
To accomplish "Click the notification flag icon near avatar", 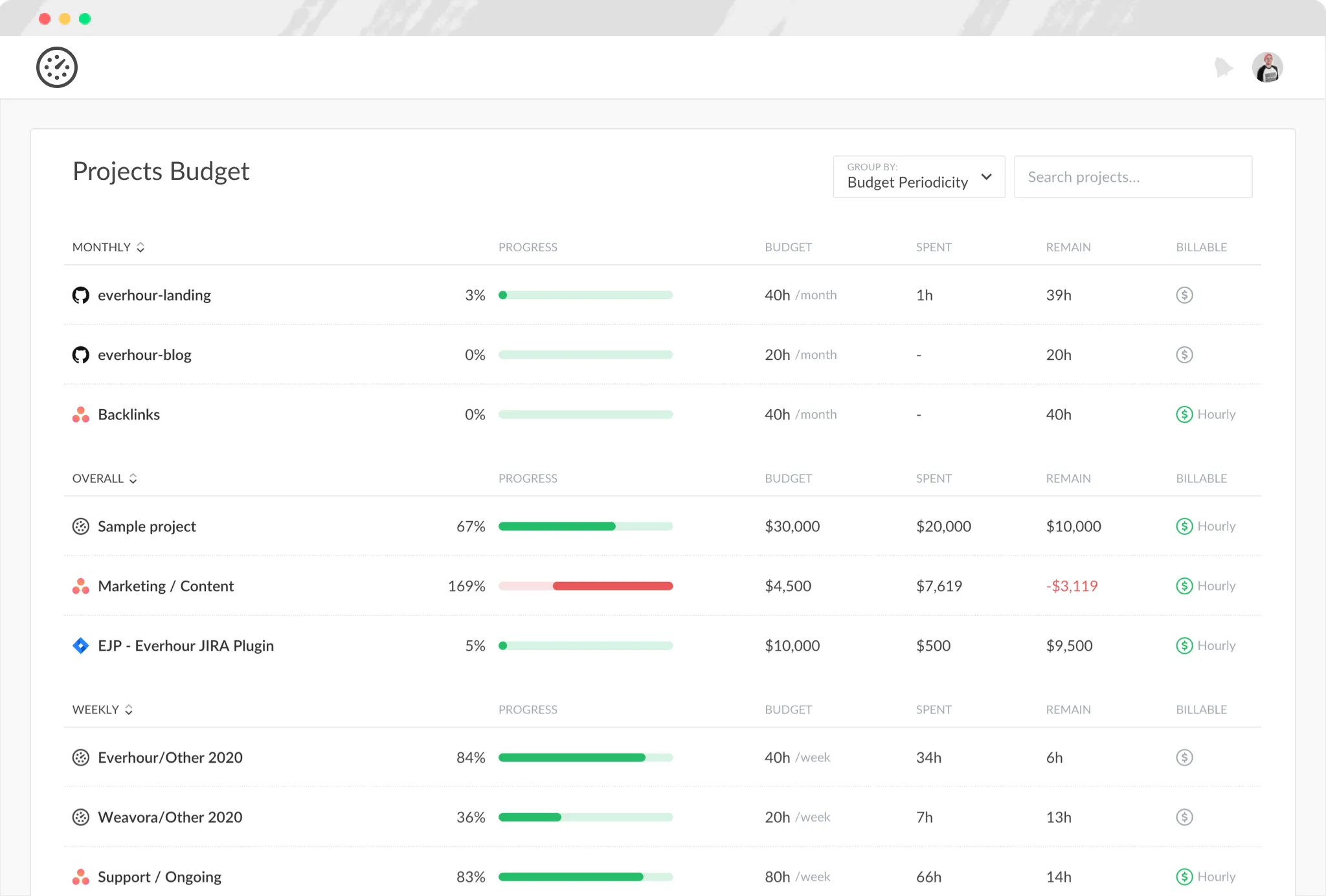I will (1223, 67).
